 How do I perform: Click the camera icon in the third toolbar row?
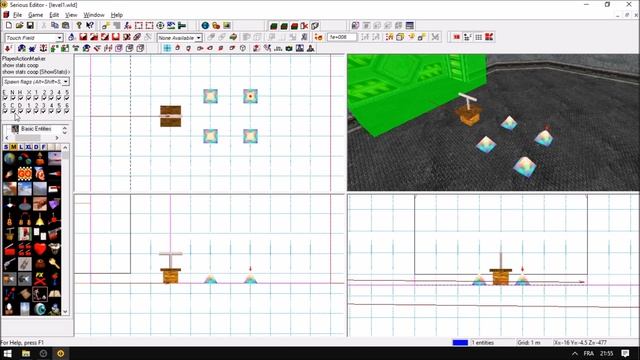289,48
